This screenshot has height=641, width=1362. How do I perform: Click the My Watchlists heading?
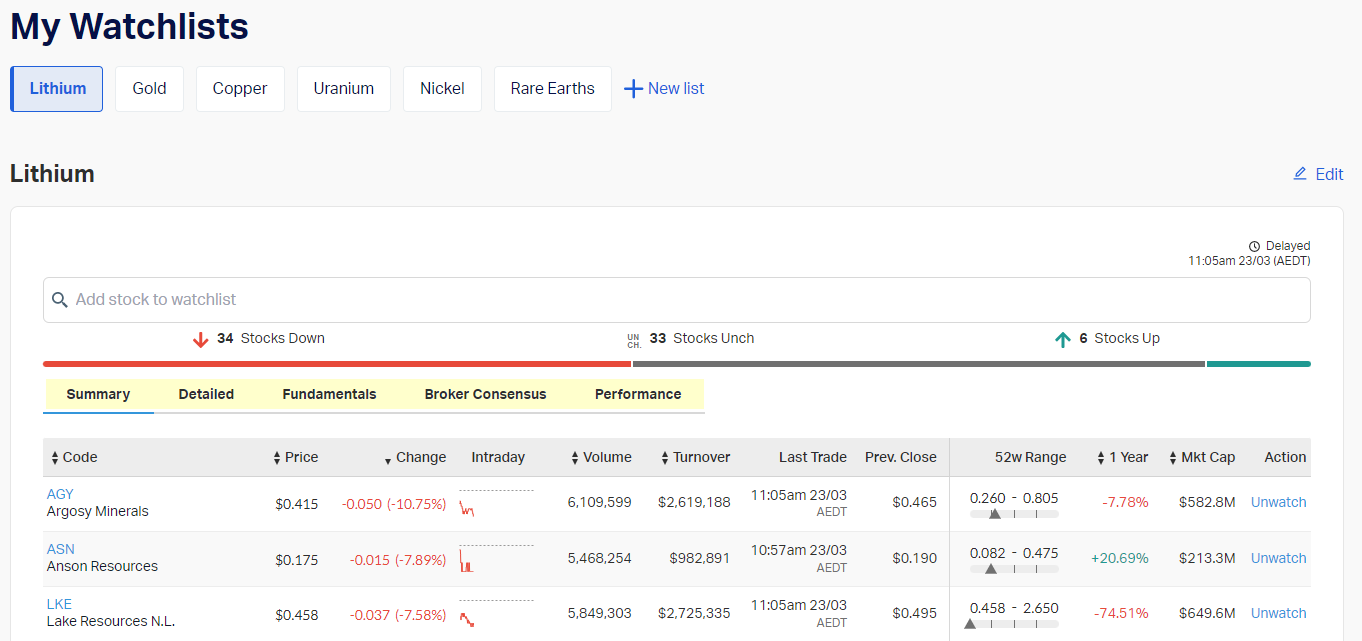tap(130, 27)
